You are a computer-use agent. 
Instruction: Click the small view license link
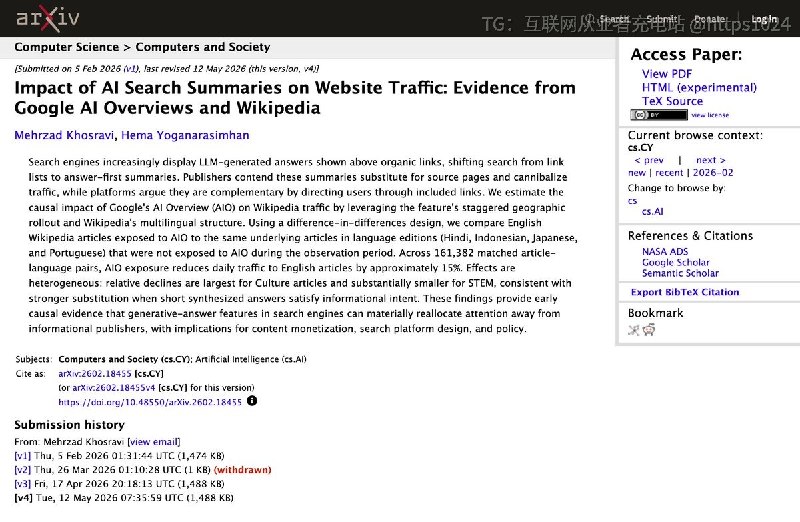click(x=710, y=115)
